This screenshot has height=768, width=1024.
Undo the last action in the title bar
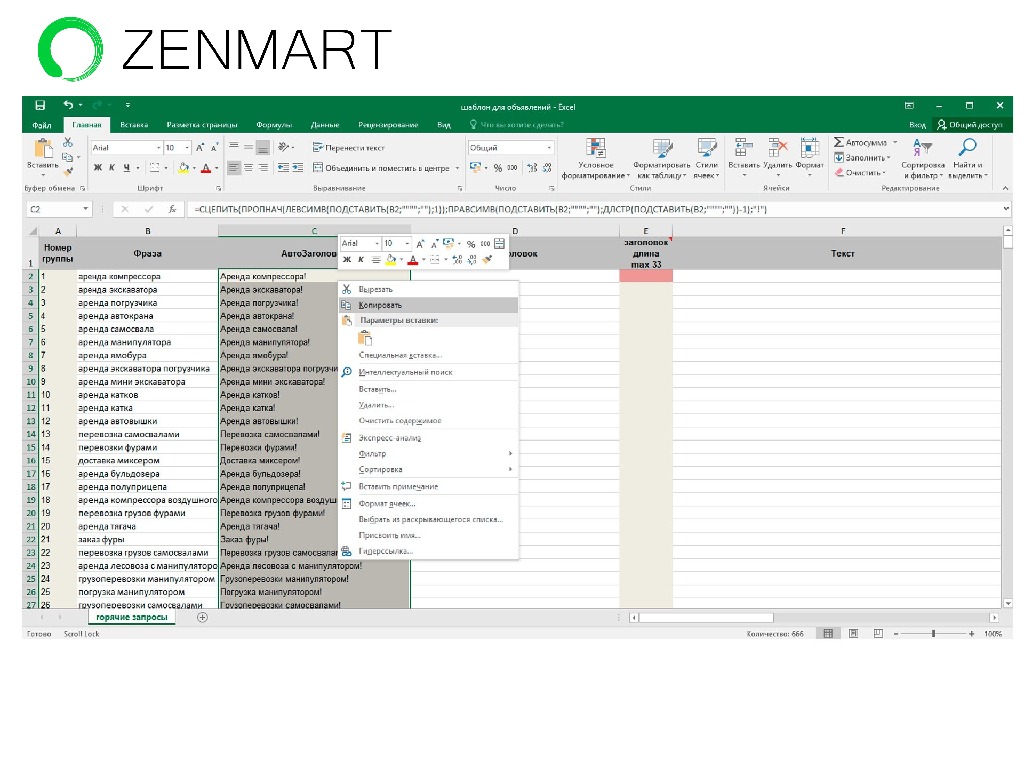(x=68, y=105)
